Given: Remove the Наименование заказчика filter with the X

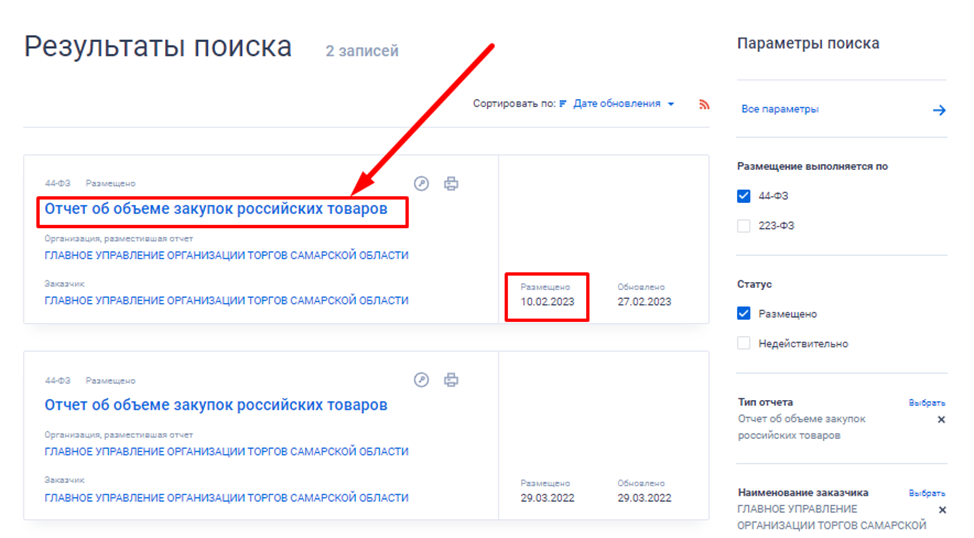Looking at the screenshot, I should [940, 525].
